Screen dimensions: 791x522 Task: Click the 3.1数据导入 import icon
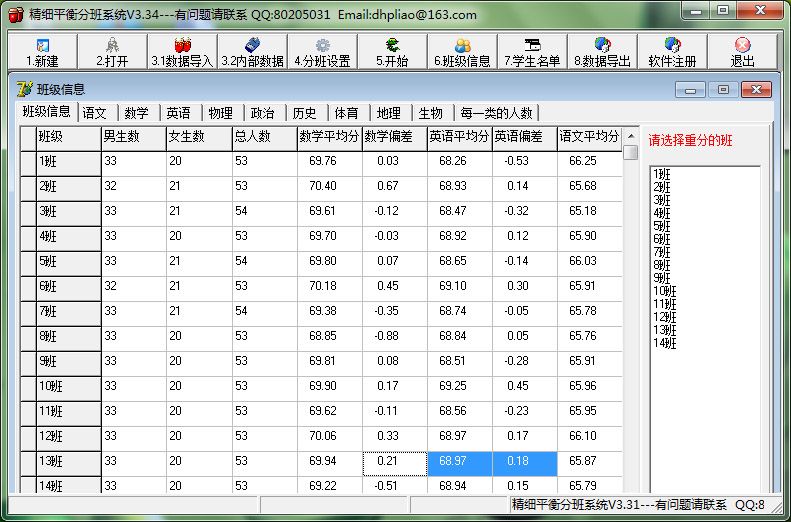[182, 51]
